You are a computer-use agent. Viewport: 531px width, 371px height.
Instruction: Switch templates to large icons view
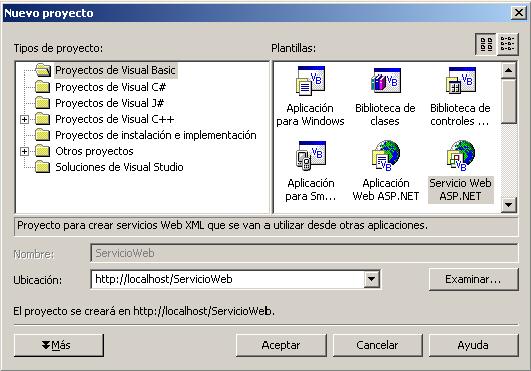click(x=486, y=44)
